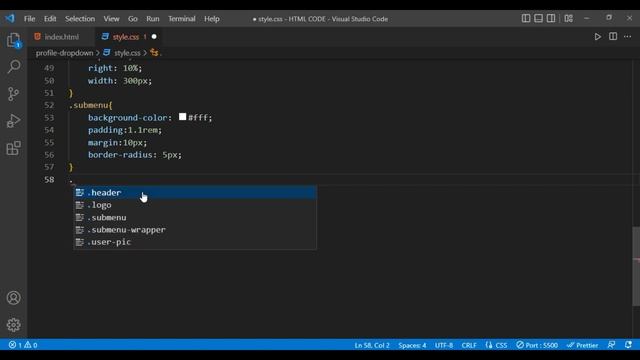Select the .logo suggestion
Image resolution: width=640 pixels, height=360 pixels.
point(195,205)
